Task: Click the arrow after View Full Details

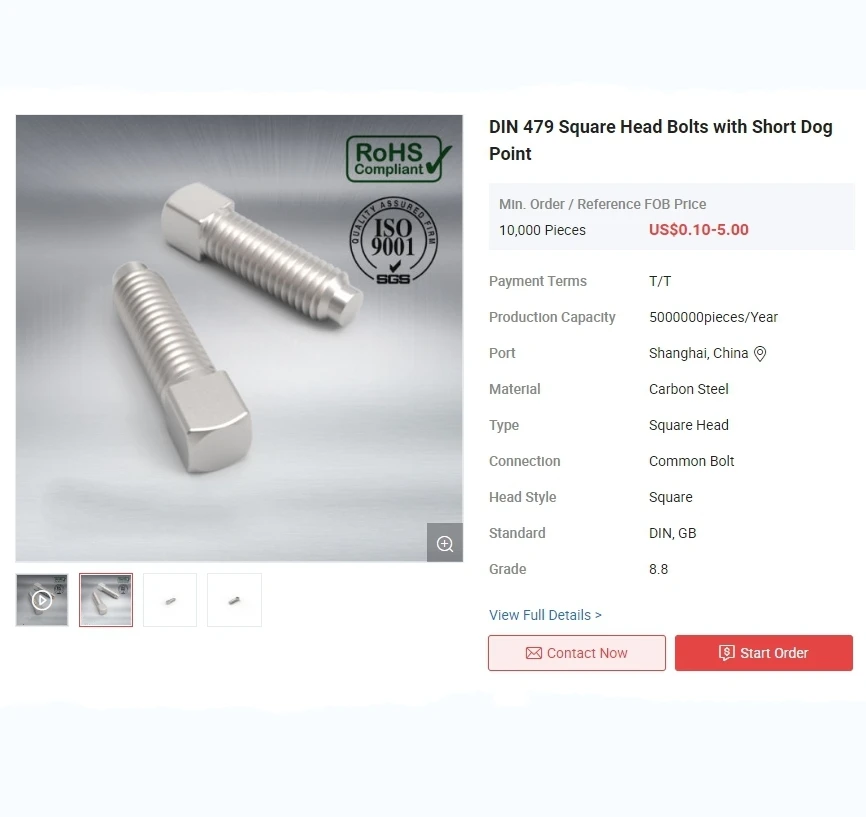Action: 598,615
